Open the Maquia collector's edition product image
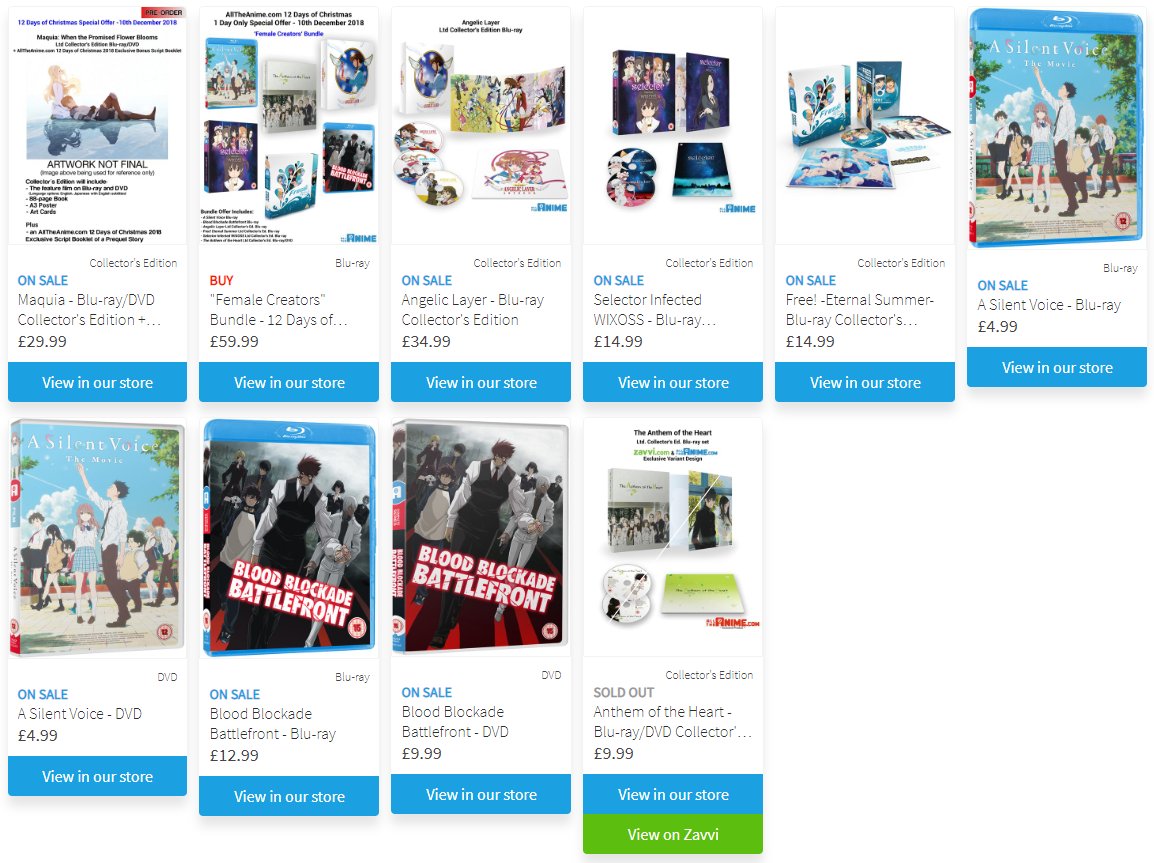The height and width of the screenshot is (863, 1154). pos(97,126)
